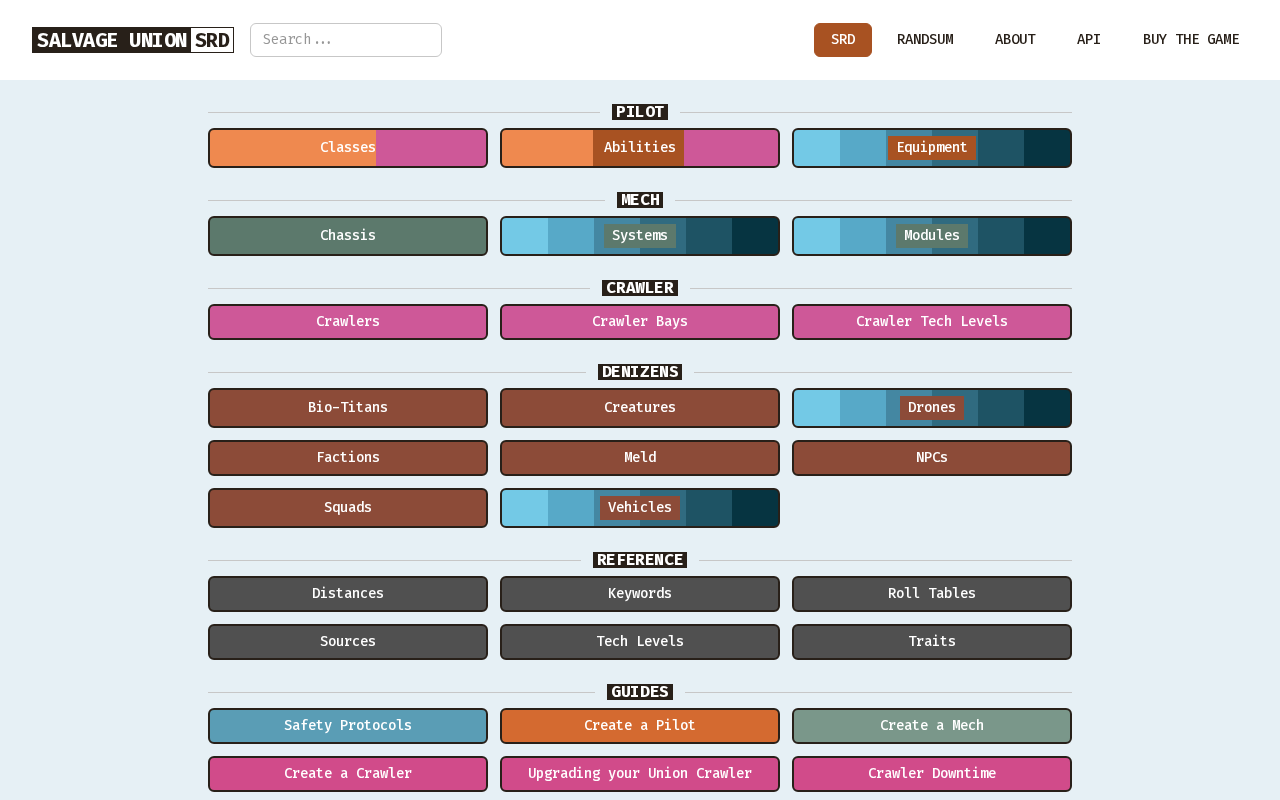Open the Create a Pilot guide
This screenshot has height=800, width=1280.
pyautogui.click(x=640, y=726)
